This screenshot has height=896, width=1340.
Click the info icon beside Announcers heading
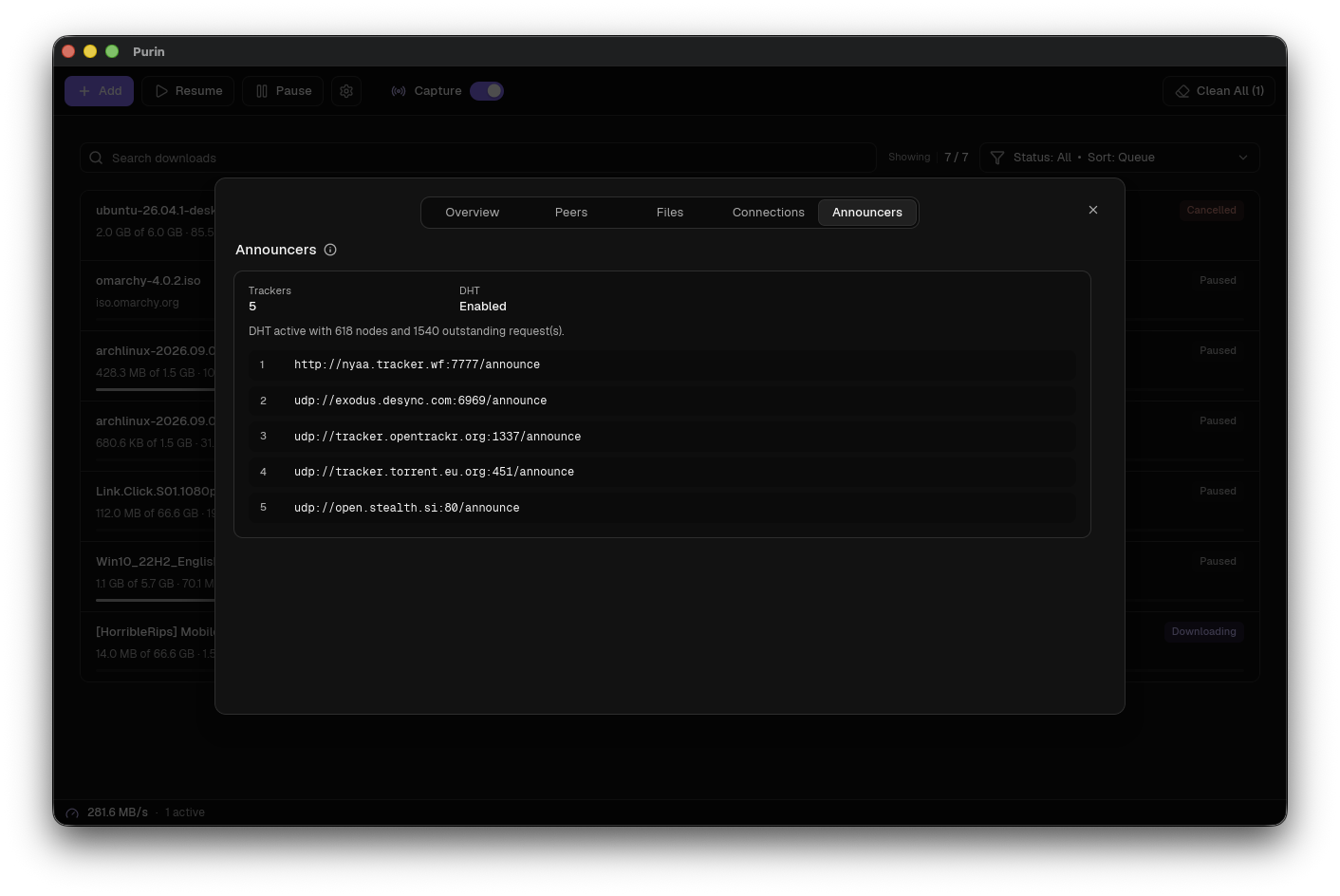330,250
